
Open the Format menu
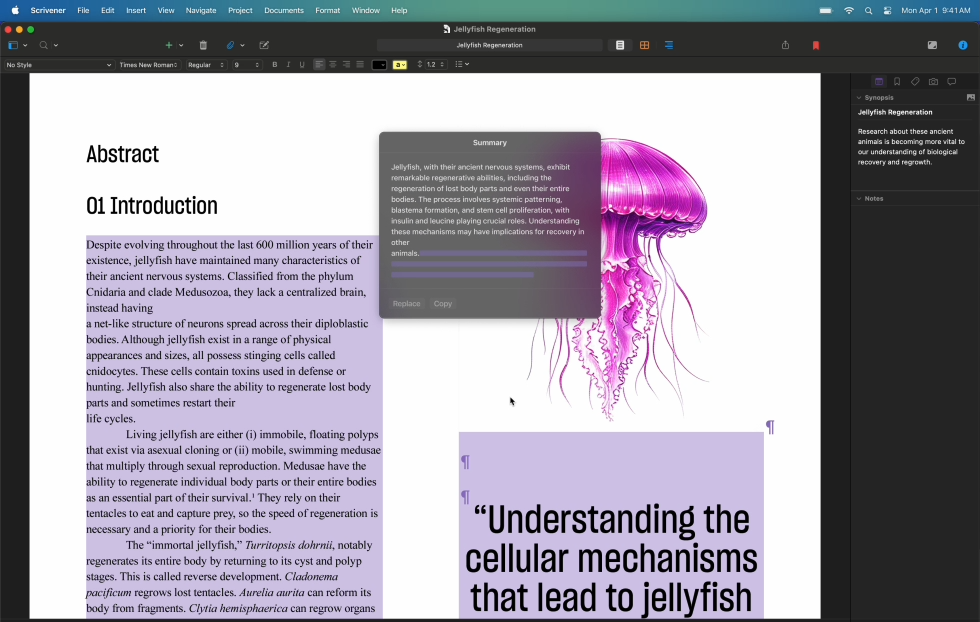pyautogui.click(x=327, y=10)
